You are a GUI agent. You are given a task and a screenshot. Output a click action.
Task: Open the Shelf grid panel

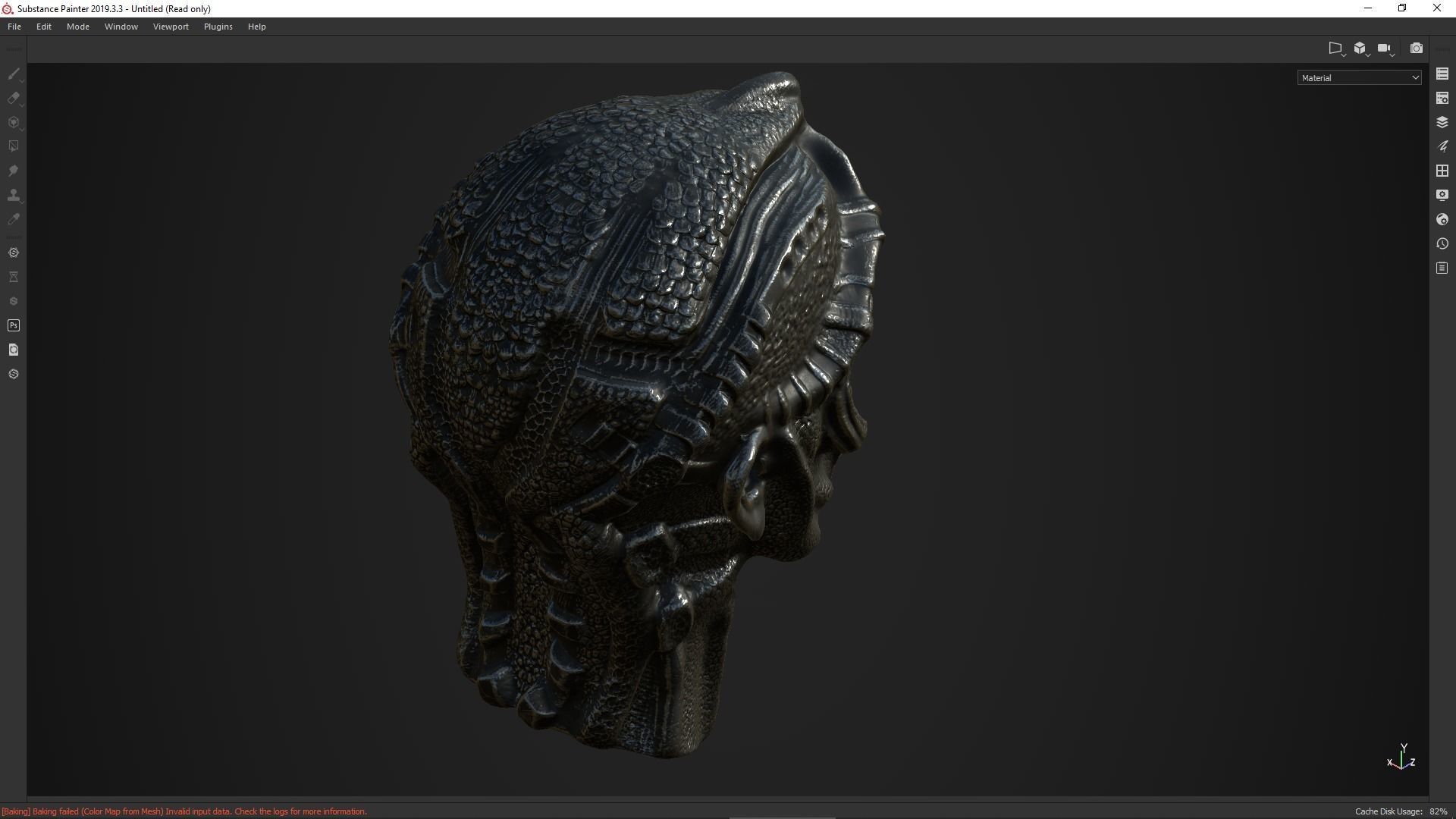1442,171
